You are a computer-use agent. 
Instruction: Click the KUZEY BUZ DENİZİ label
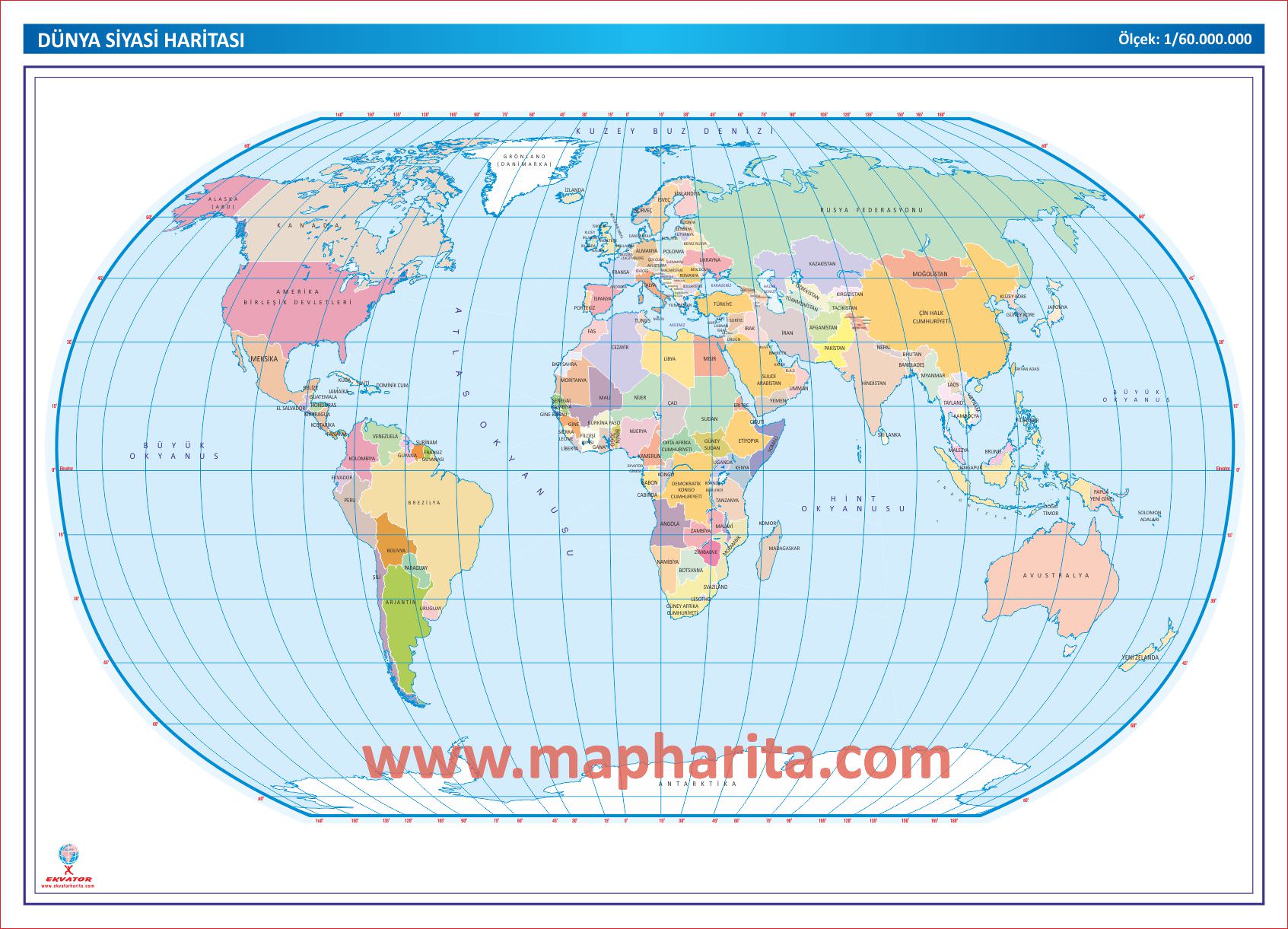coord(675,131)
